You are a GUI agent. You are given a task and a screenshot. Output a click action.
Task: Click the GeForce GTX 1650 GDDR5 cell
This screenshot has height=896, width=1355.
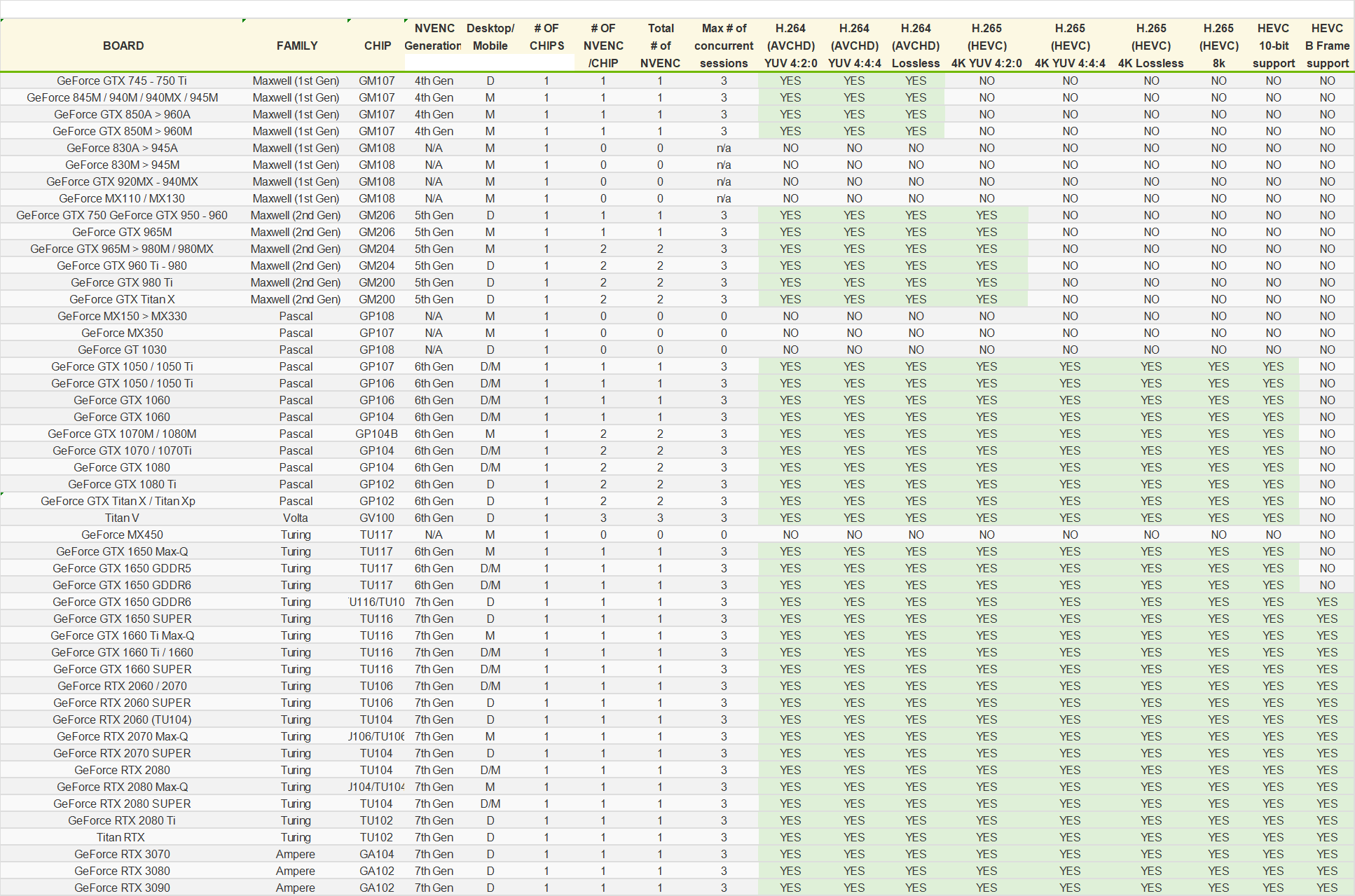122,568
